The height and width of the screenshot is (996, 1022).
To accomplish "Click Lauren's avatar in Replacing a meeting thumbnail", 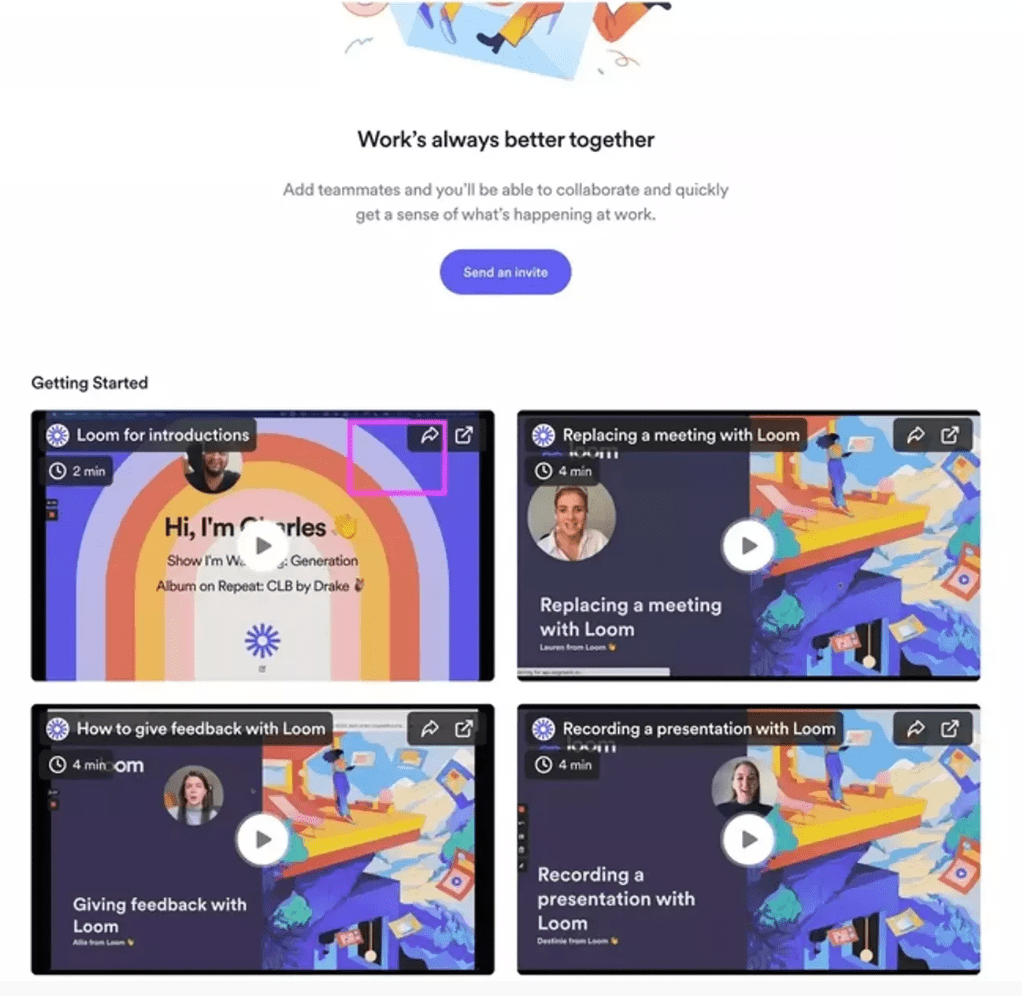I will [x=572, y=521].
